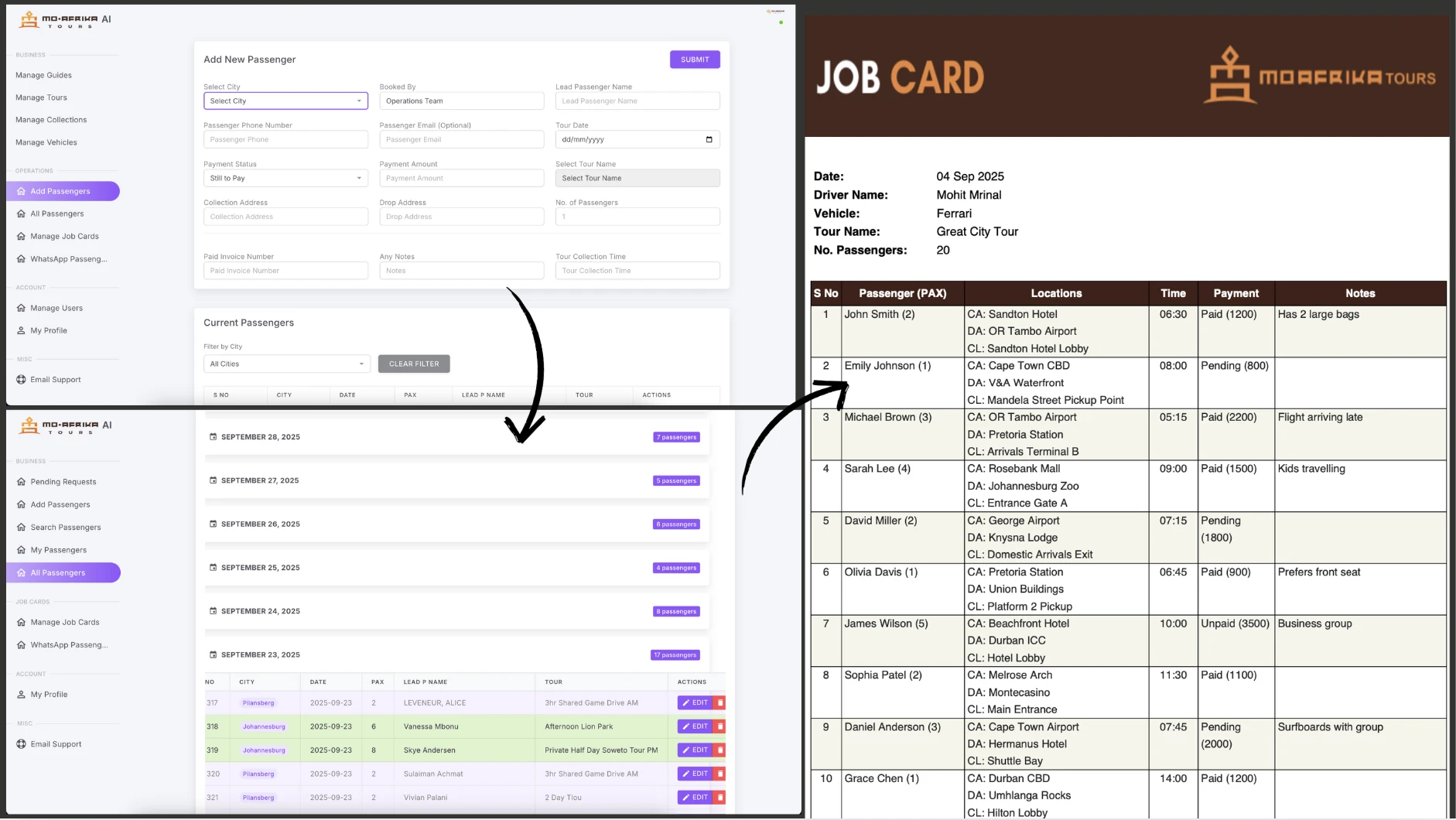The width and height of the screenshot is (1456, 820).
Task: Open the Payment Status dropdown
Action: click(x=285, y=179)
